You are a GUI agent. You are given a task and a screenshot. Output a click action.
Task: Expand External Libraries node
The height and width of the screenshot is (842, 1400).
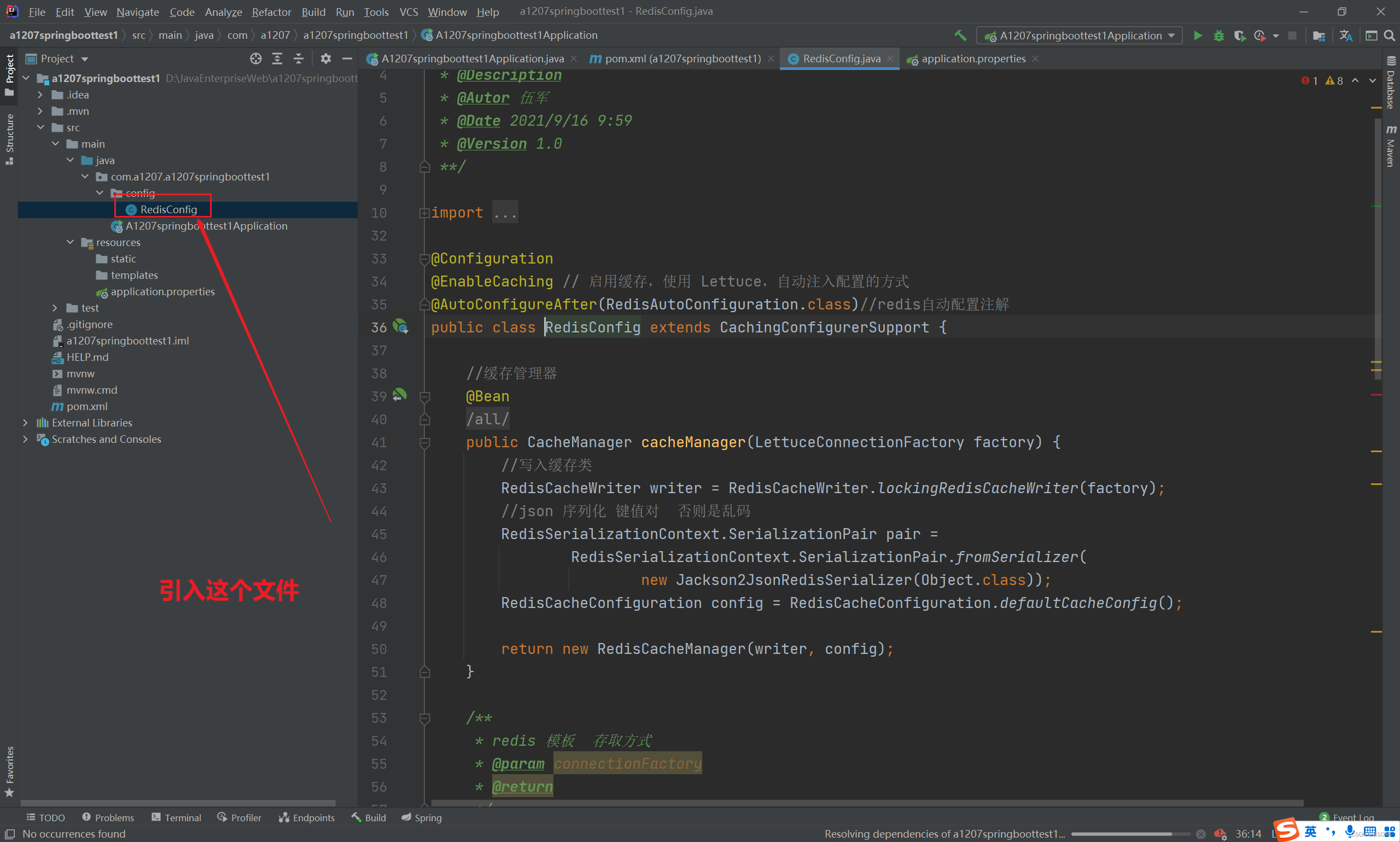26,423
